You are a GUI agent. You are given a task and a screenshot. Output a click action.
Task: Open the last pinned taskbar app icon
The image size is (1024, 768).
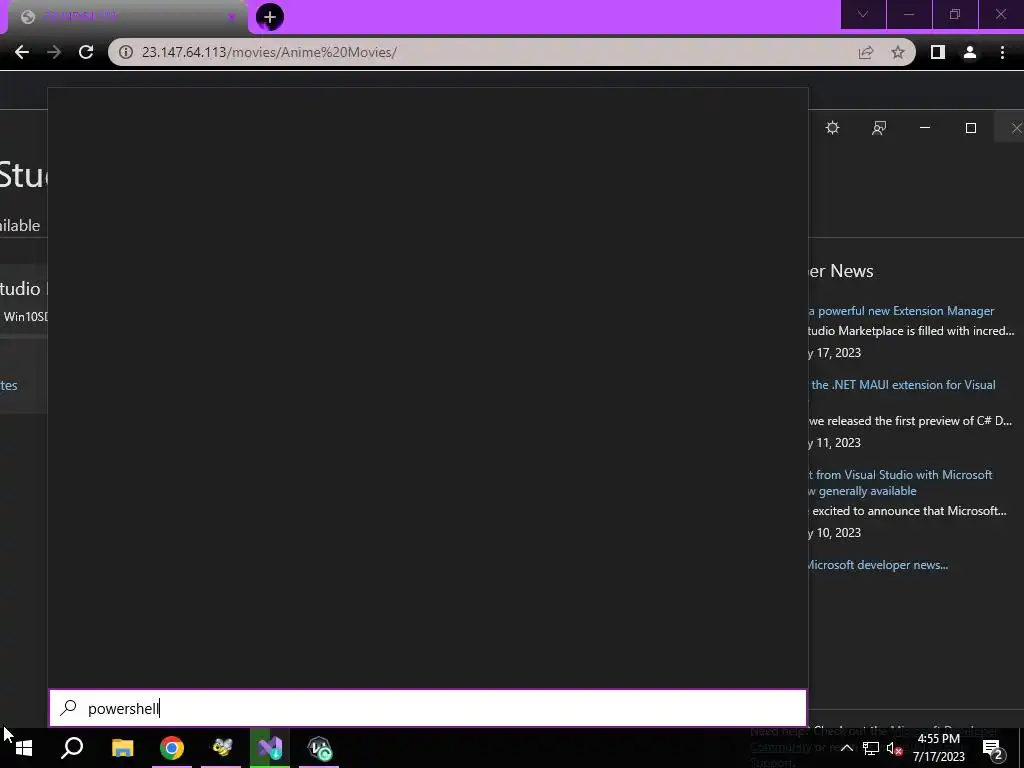[x=319, y=748]
